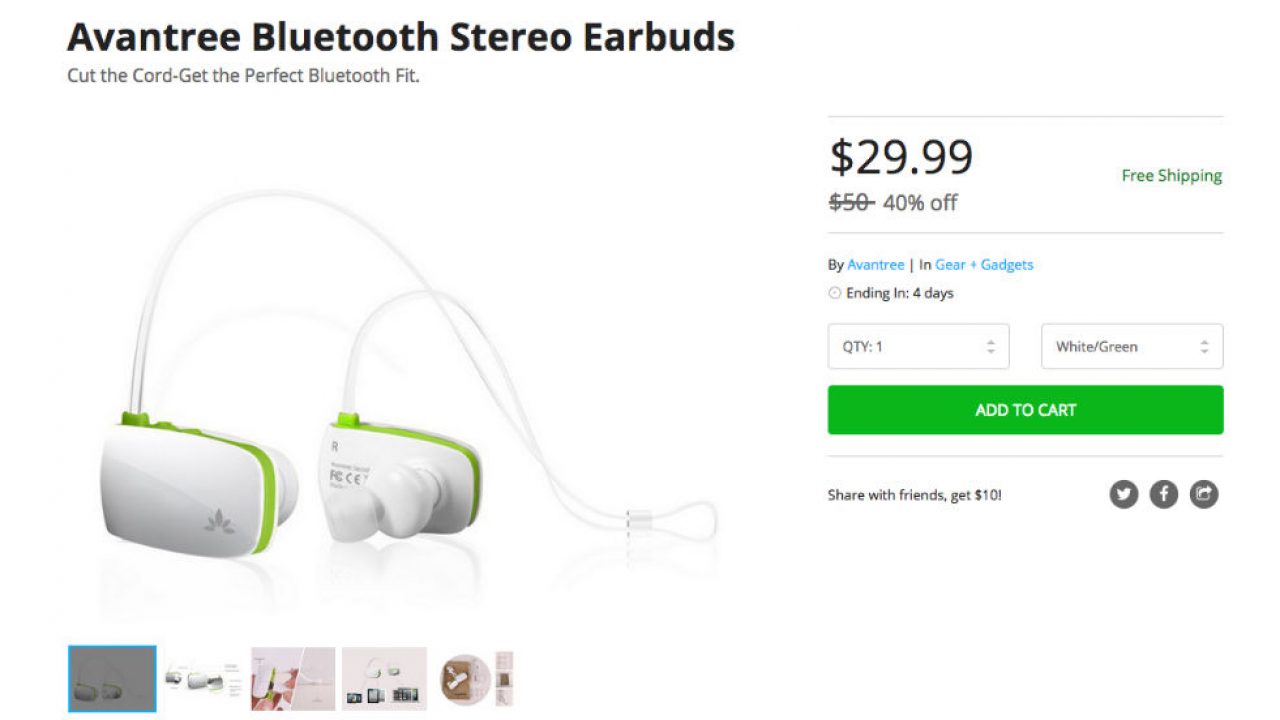This screenshot has width=1280, height=720.
Task: Select the first earbuds thumbnail
Action: [112, 679]
